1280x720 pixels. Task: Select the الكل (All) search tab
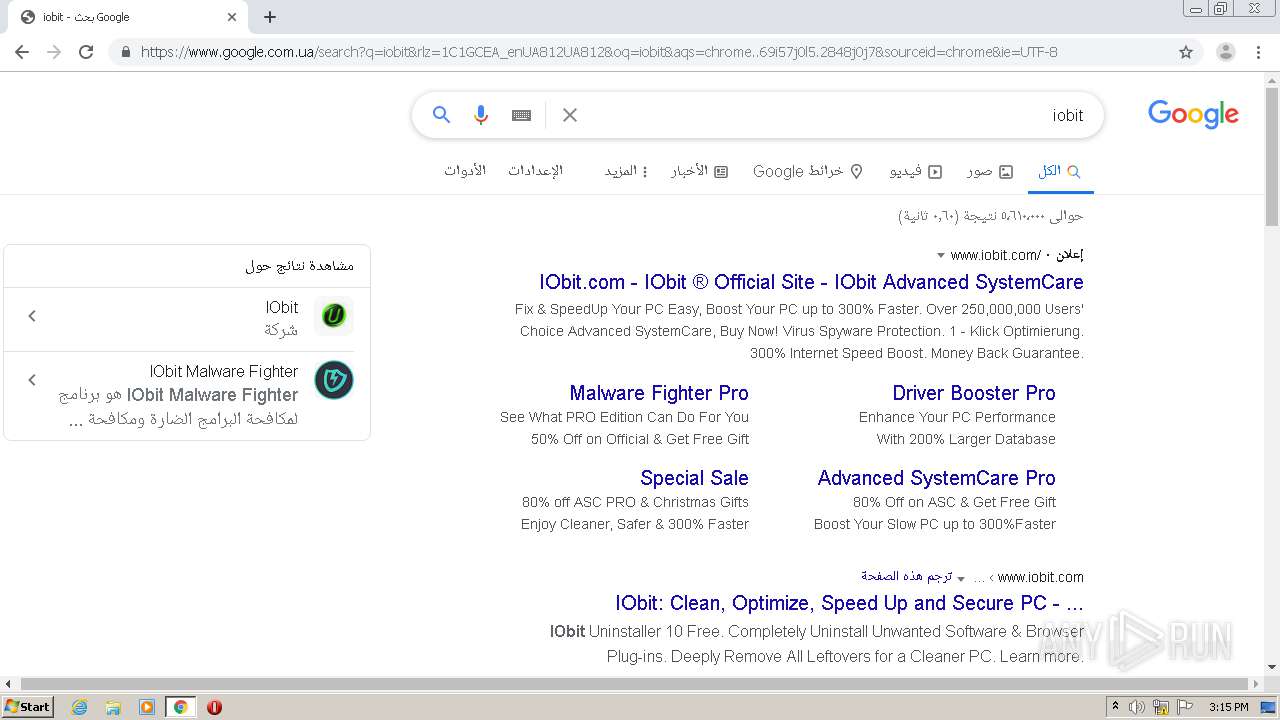1059,171
